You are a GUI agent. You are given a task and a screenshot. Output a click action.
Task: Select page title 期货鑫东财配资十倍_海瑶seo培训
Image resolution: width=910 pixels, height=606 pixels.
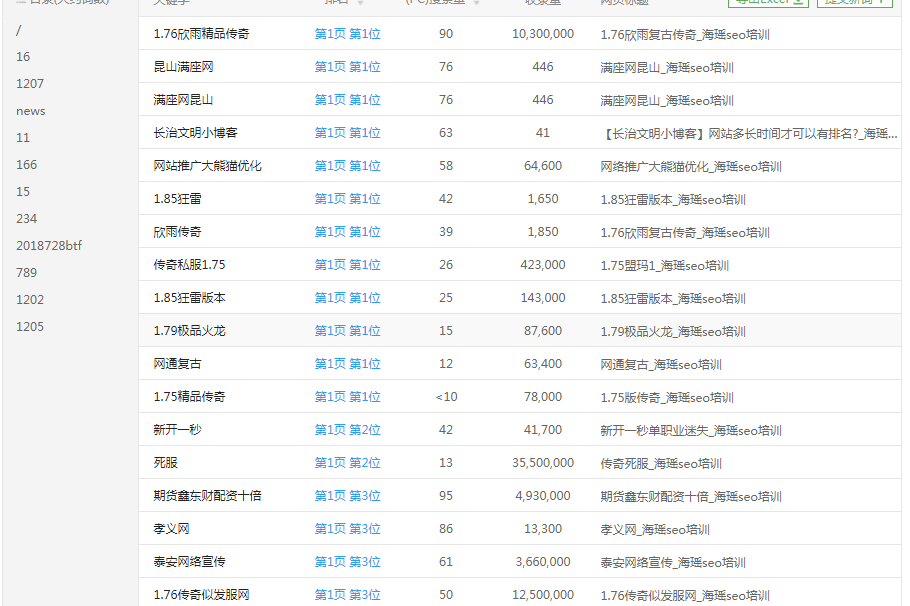691,497
